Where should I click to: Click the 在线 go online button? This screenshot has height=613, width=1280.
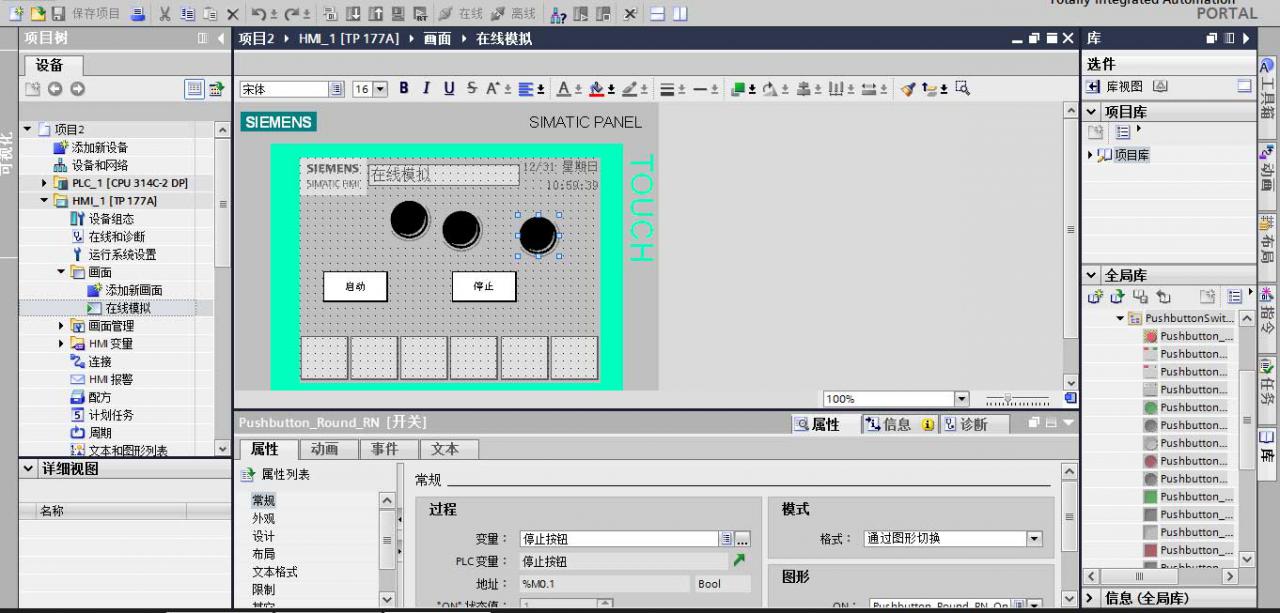pyautogui.click(x=460, y=14)
